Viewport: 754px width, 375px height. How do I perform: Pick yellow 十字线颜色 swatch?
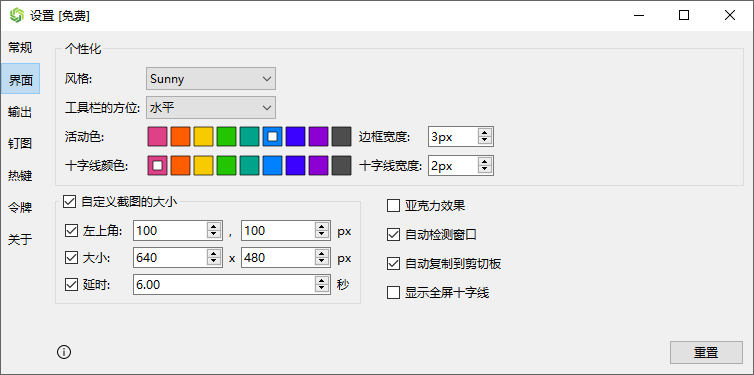(203, 166)
